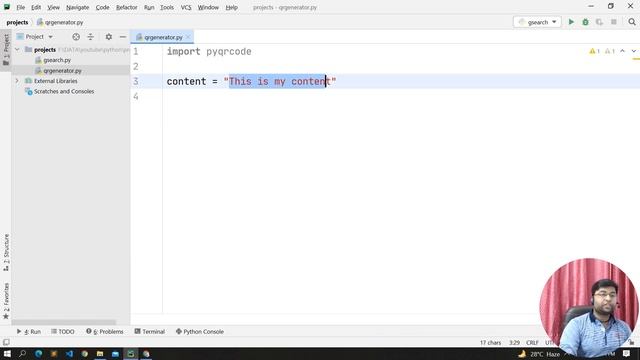The height and width of the screenshot is (360, 640).
Task: Open the TODO tool window
Action: pyautogui.click(x=62, y=331)
